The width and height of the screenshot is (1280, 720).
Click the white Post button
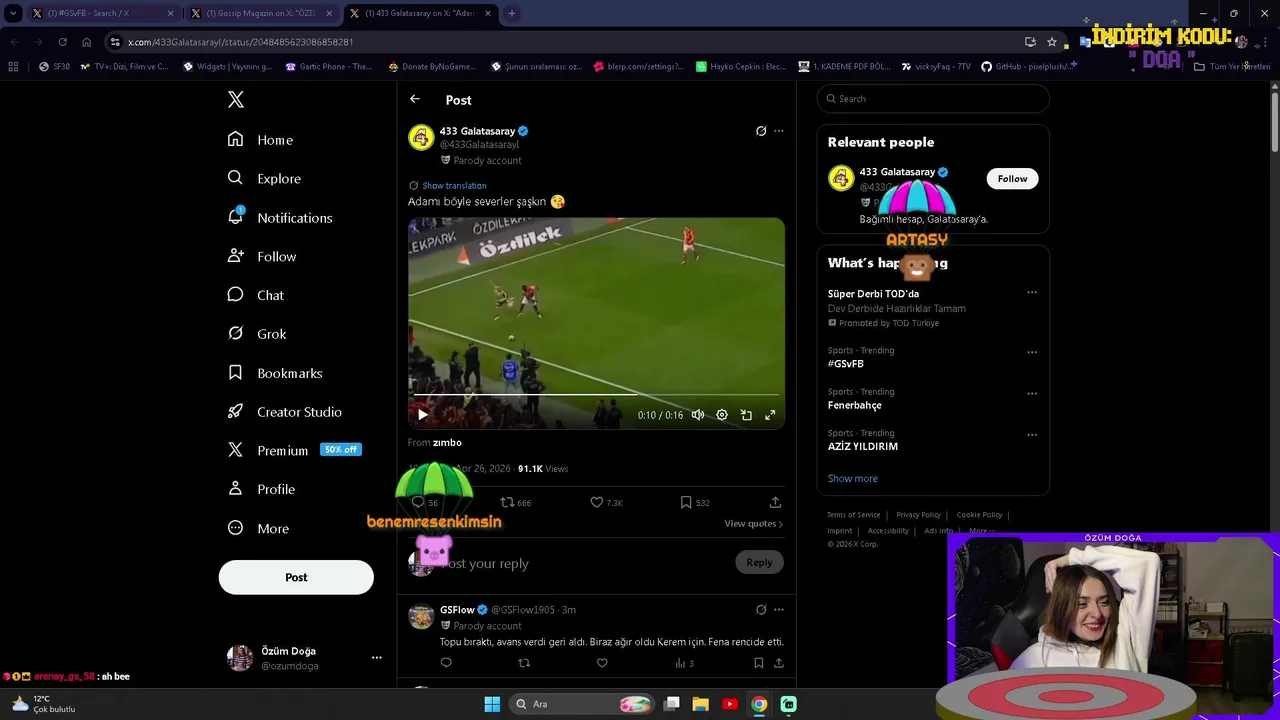click(296, 577)
